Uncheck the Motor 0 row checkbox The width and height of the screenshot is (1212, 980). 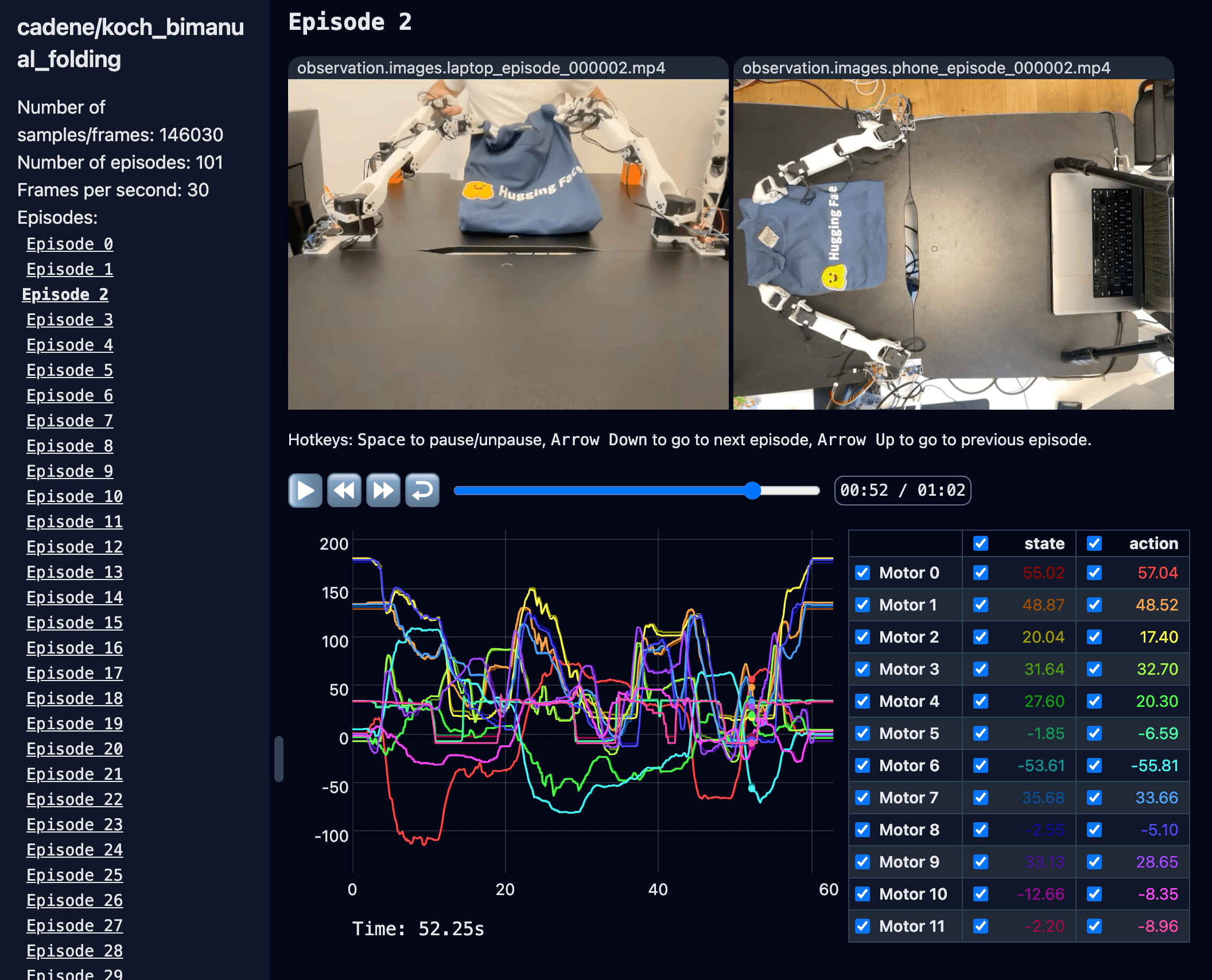pos(863,573)
